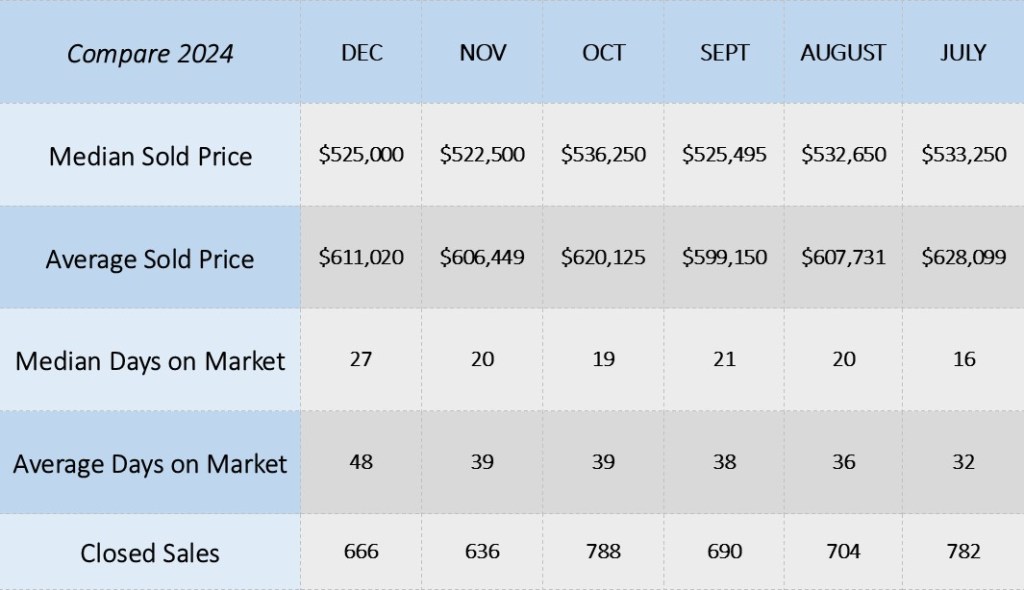Click the Median Days on Market label
Image resolution: width=1024 pixels, height=590 pixels.
click(150, 361)
